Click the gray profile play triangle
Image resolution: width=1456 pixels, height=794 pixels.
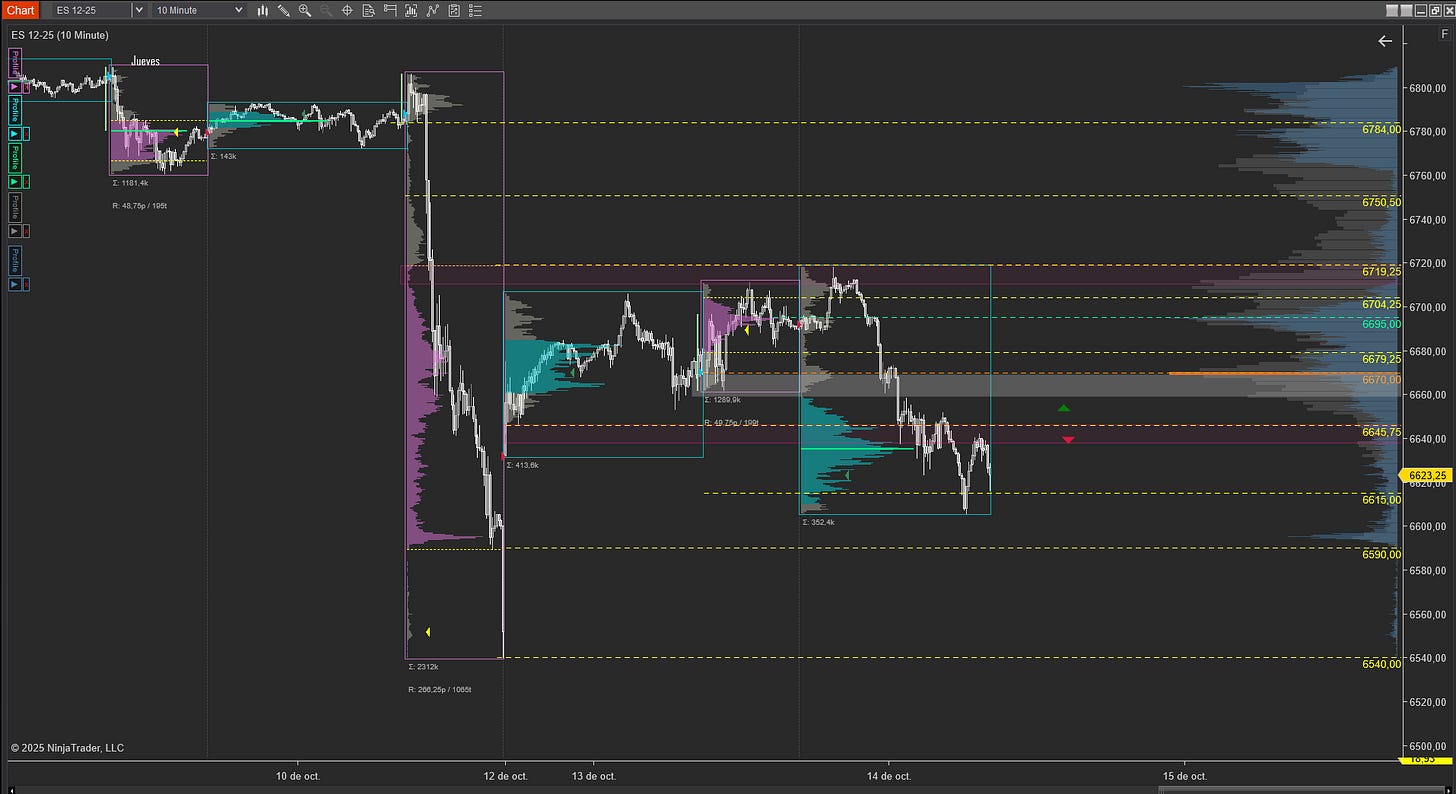coord(14,231)
